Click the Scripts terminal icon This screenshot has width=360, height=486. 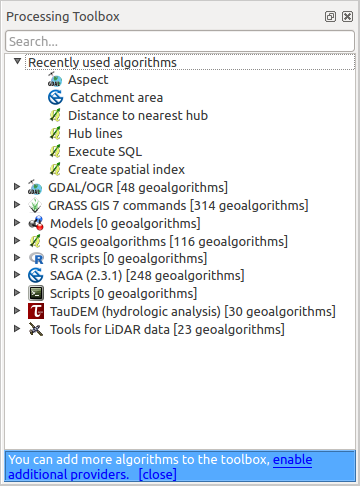(36, 293)
